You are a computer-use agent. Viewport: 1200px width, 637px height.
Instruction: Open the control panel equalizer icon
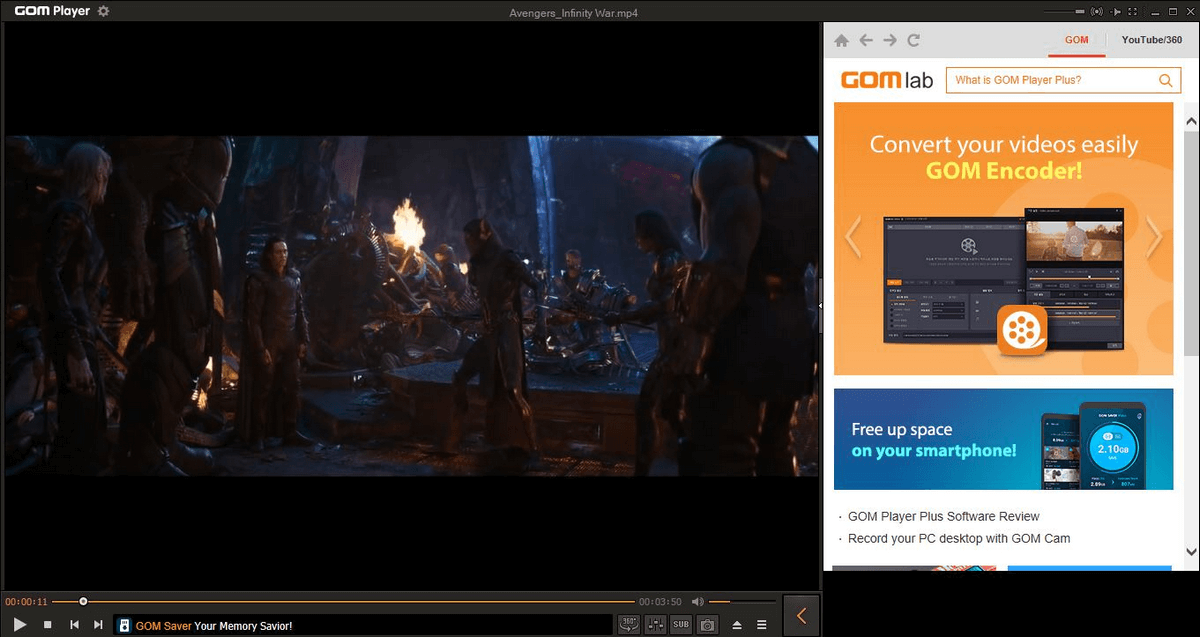point(656,625)
